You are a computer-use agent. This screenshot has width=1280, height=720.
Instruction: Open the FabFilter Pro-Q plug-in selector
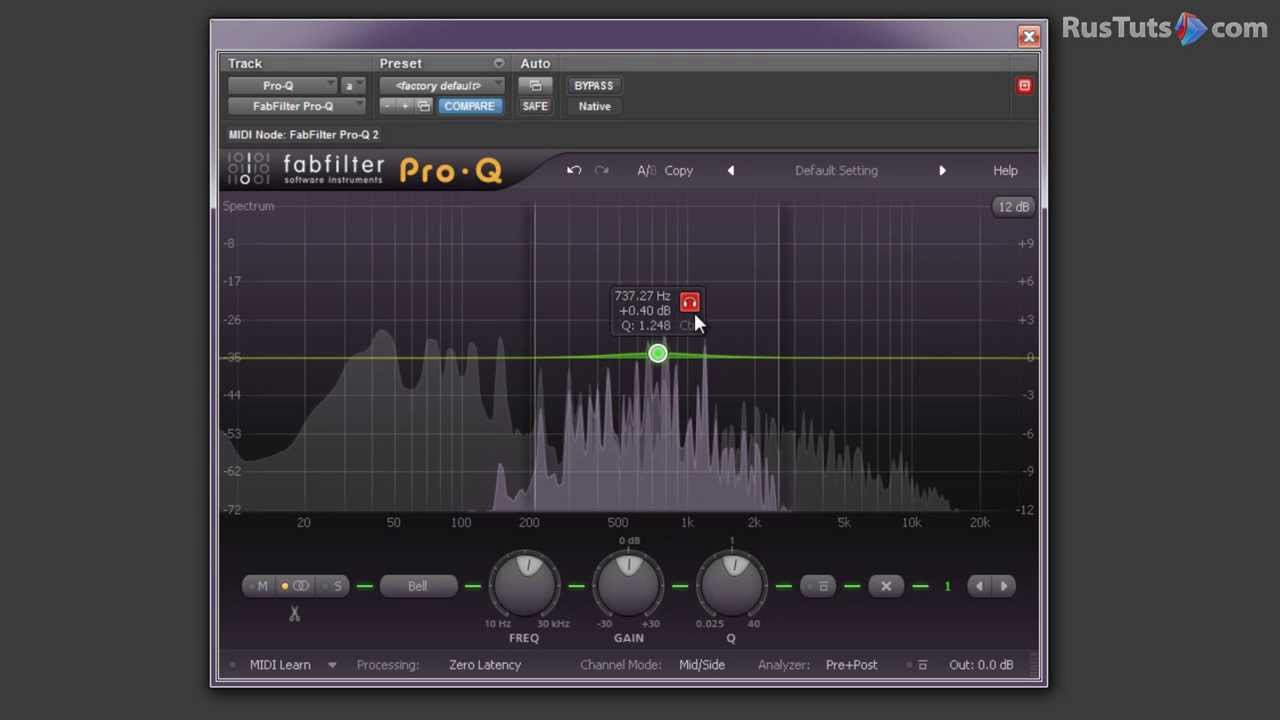click(296, 106)
